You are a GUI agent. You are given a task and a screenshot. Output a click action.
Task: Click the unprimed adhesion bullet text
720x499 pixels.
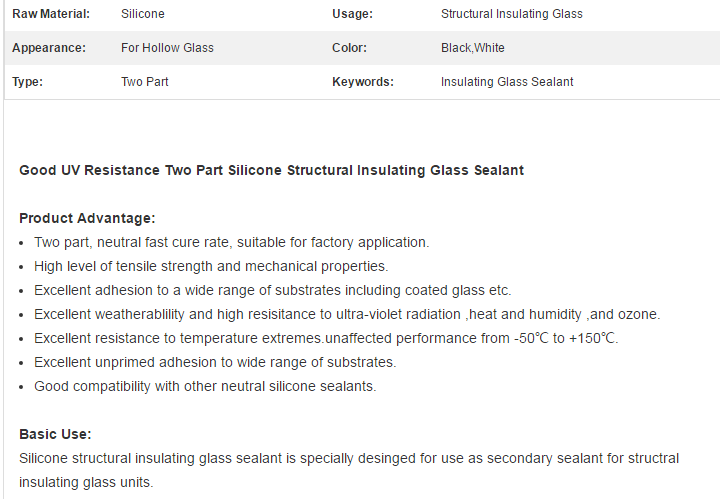click(x=215, y=362)
